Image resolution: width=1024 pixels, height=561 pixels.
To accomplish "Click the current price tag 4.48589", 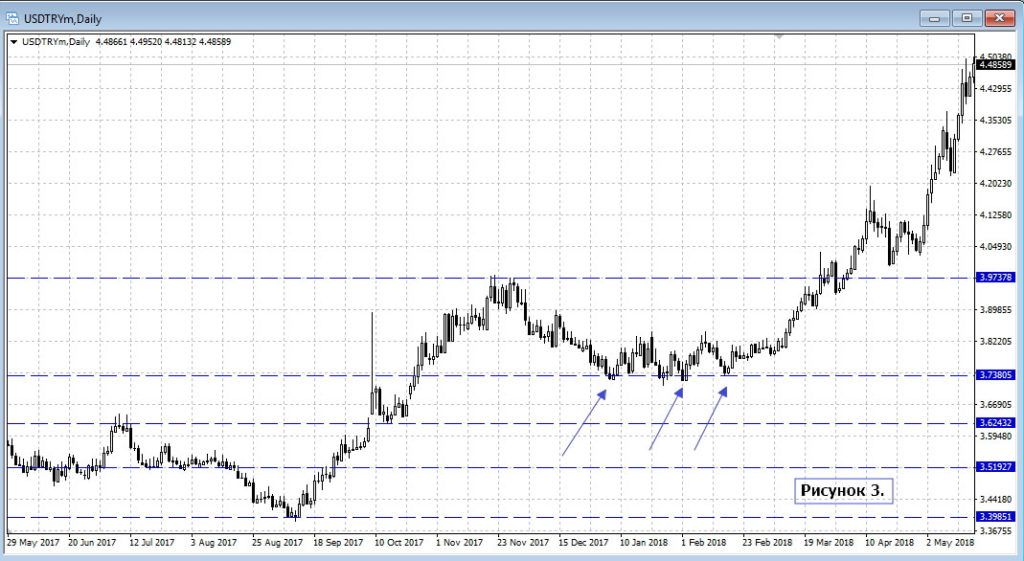I will pyautogui.click(x=997, y=65).
